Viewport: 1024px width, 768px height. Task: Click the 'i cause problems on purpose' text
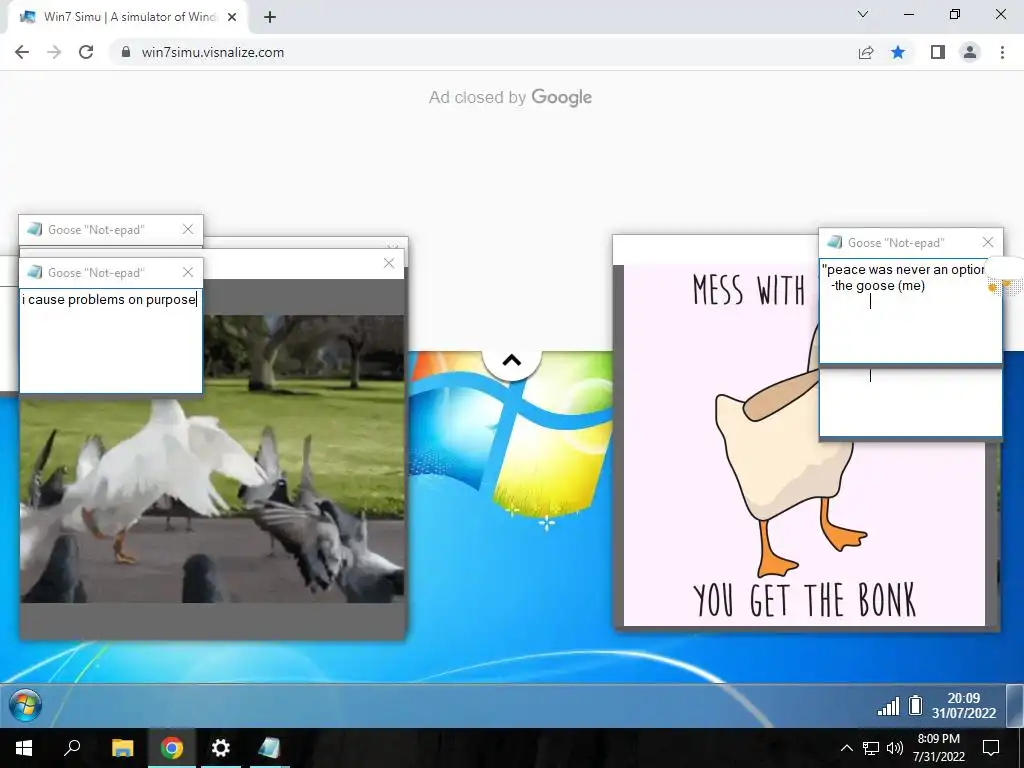109,300
